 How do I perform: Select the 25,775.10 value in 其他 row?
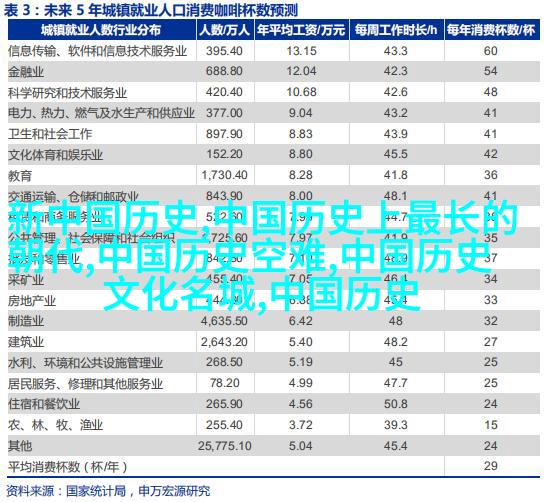click(x=225, y=446)
